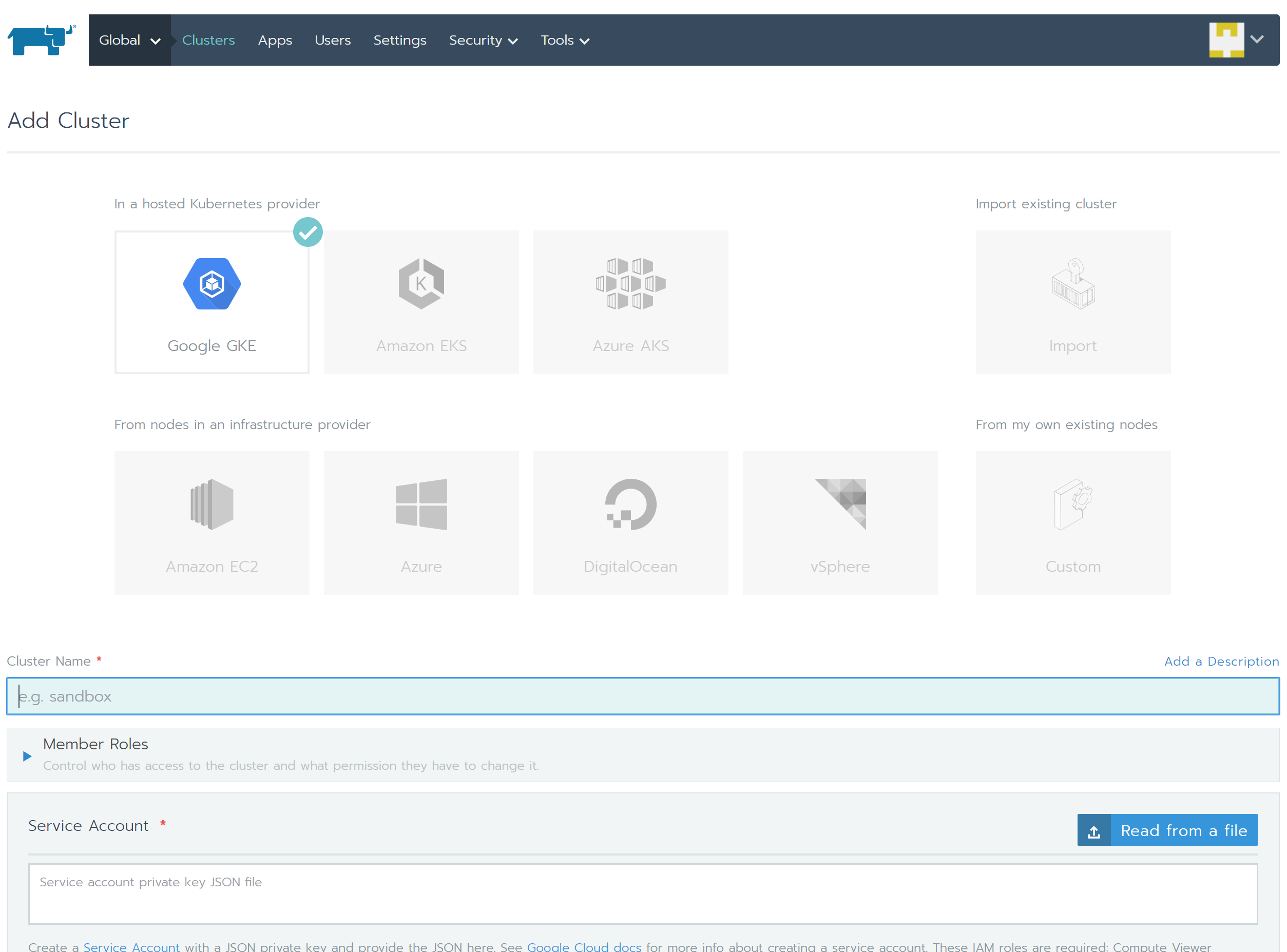Select the Custom nodes icon
This screenshot has height=952, width=1287.
click(1072, 504)
